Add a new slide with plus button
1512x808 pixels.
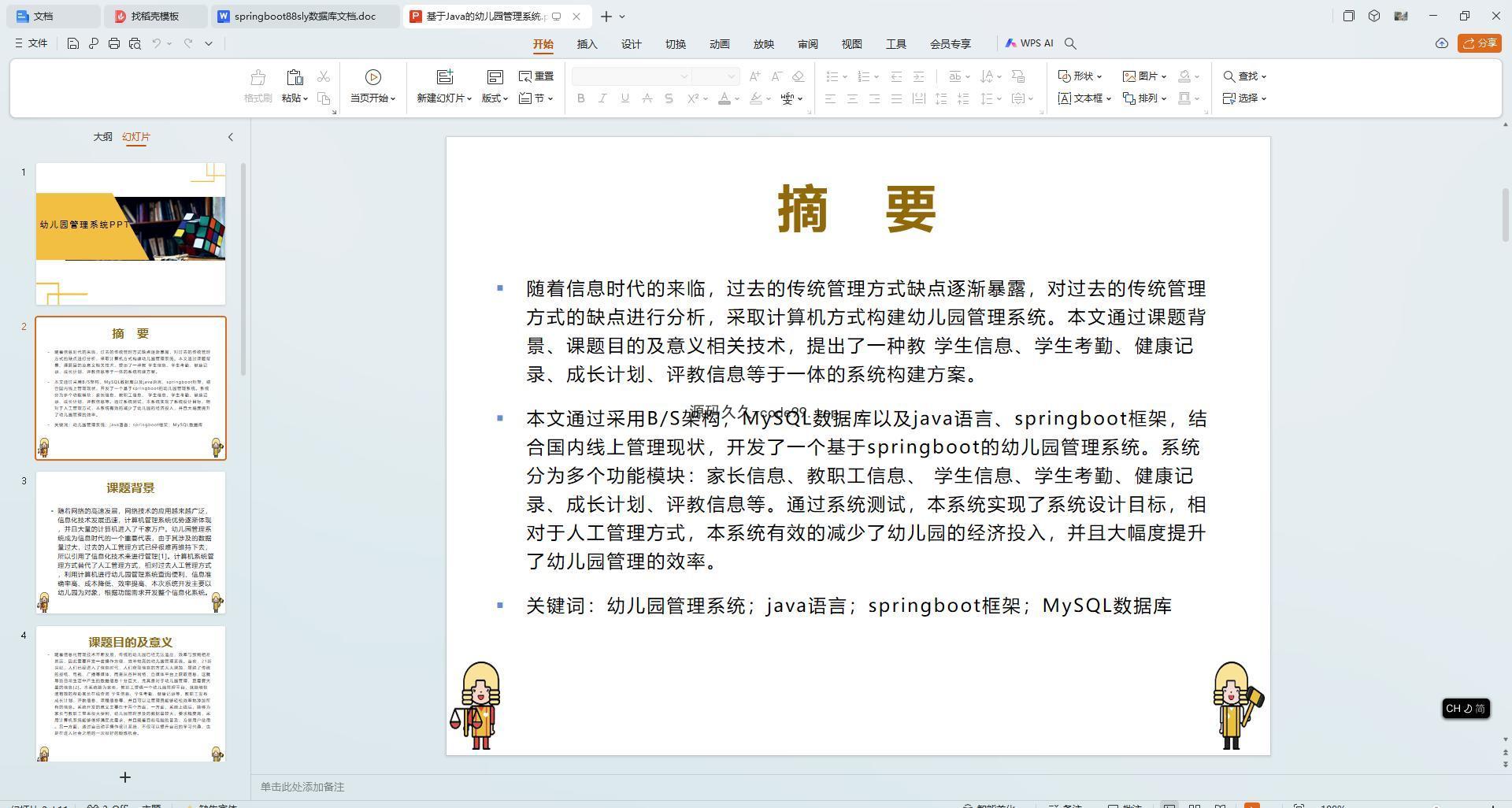click(x=124, y=777)
